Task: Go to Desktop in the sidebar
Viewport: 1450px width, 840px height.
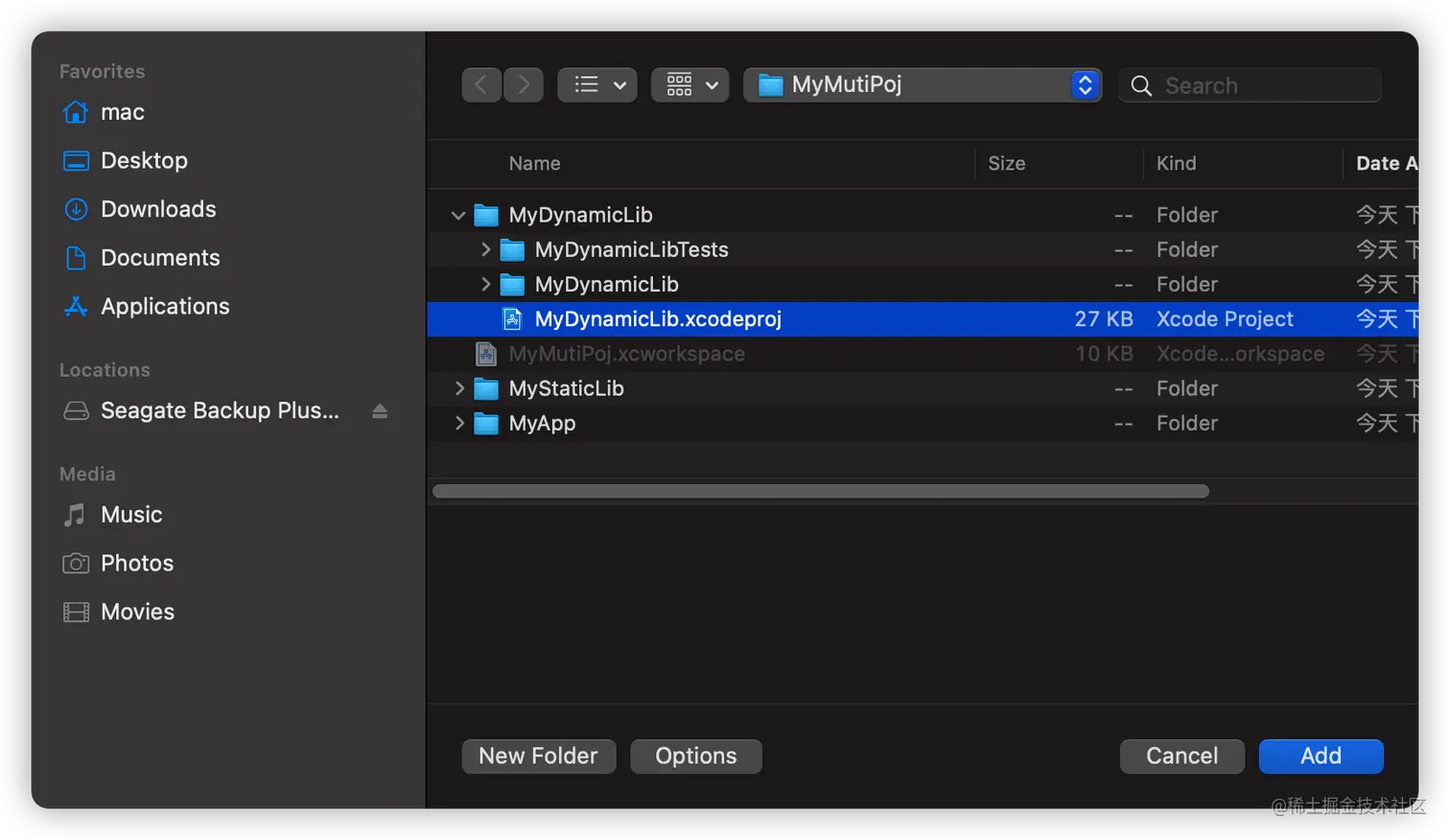Action: click(145, 161)
